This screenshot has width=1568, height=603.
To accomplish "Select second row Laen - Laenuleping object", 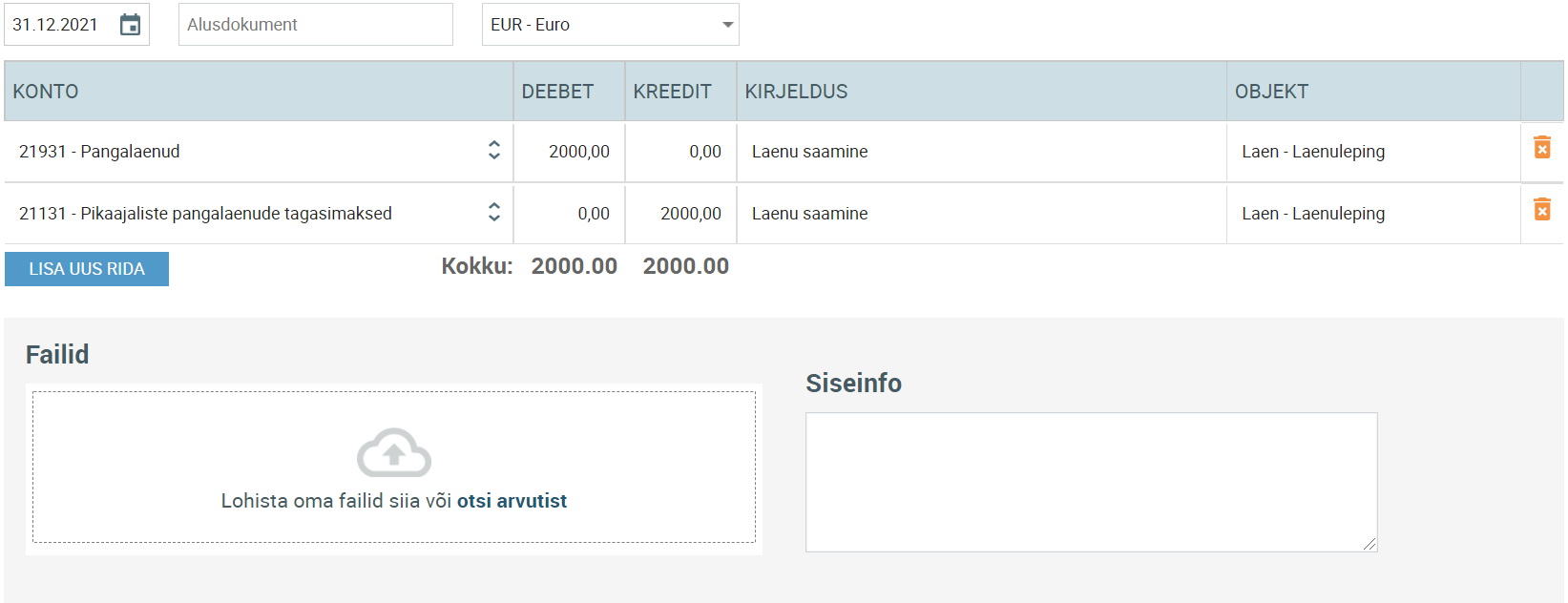I will point(1373,214).
